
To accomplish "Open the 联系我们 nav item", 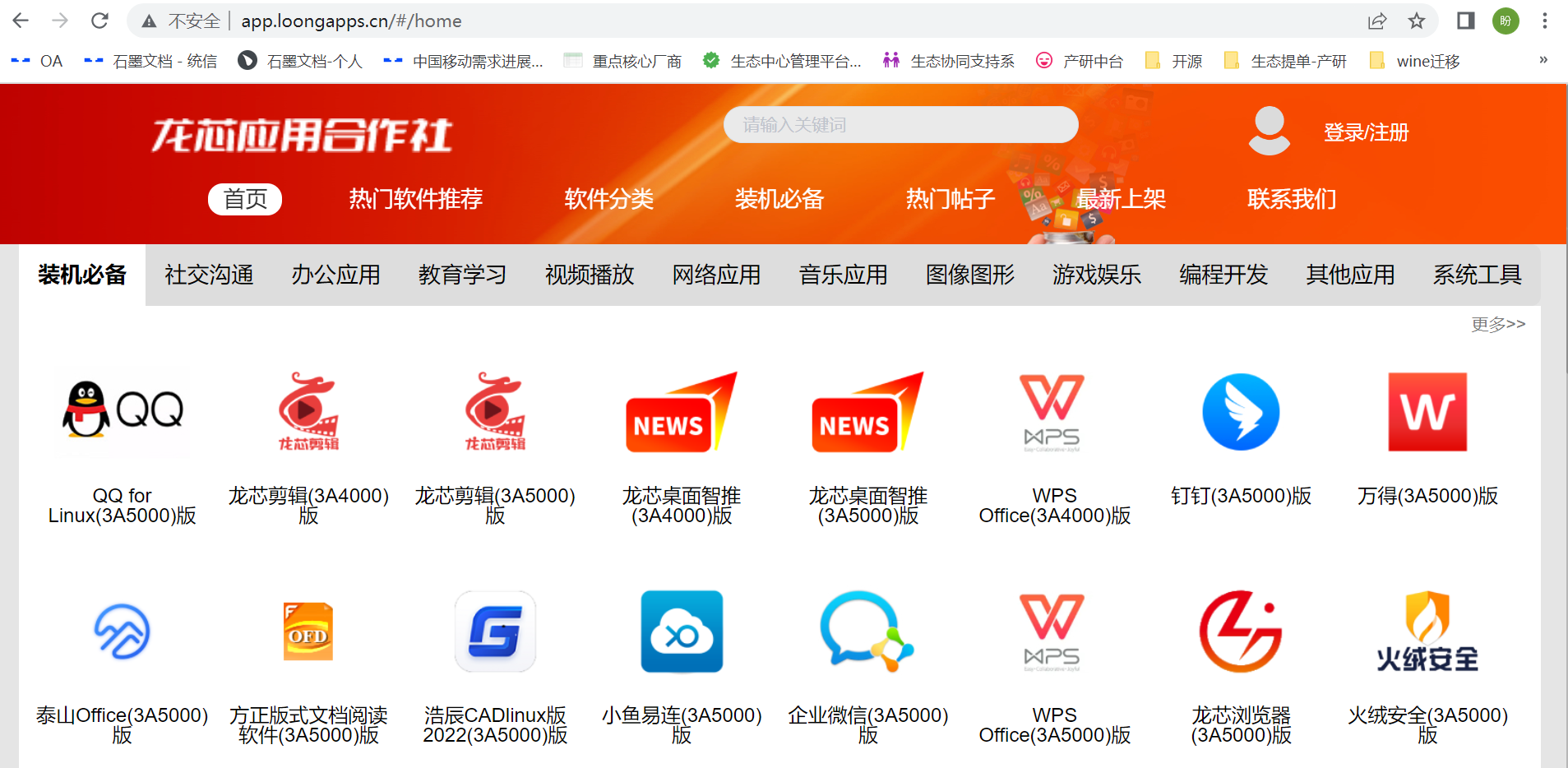I will 1292,199.
